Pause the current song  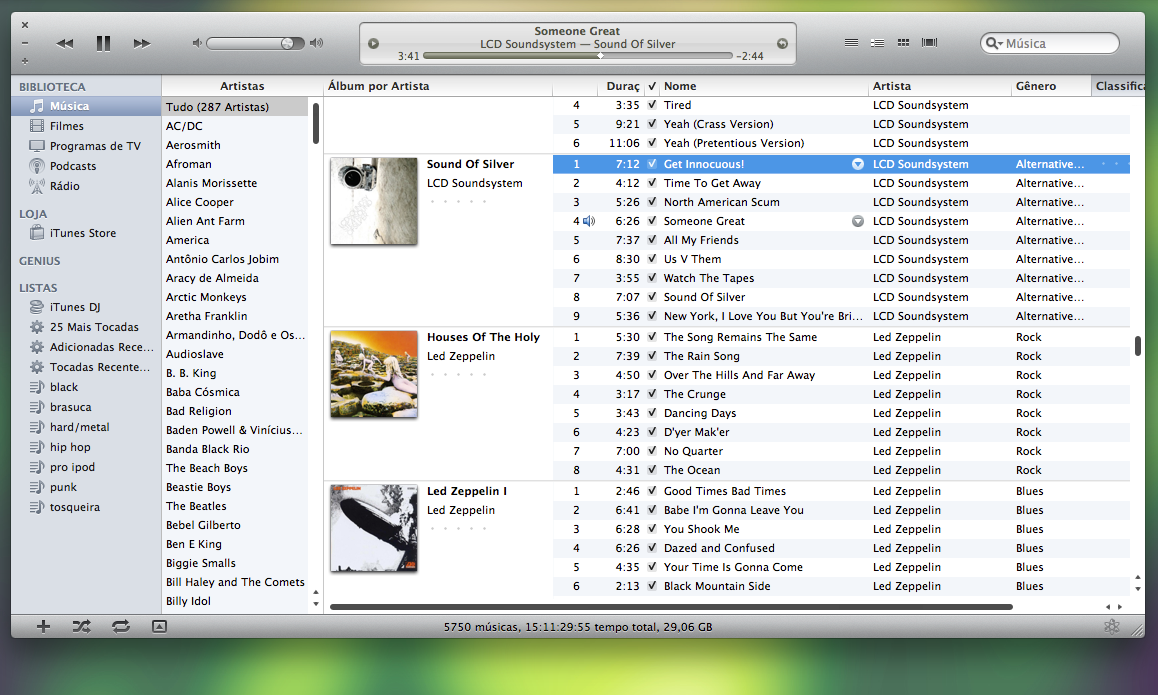tap(103, 44)
